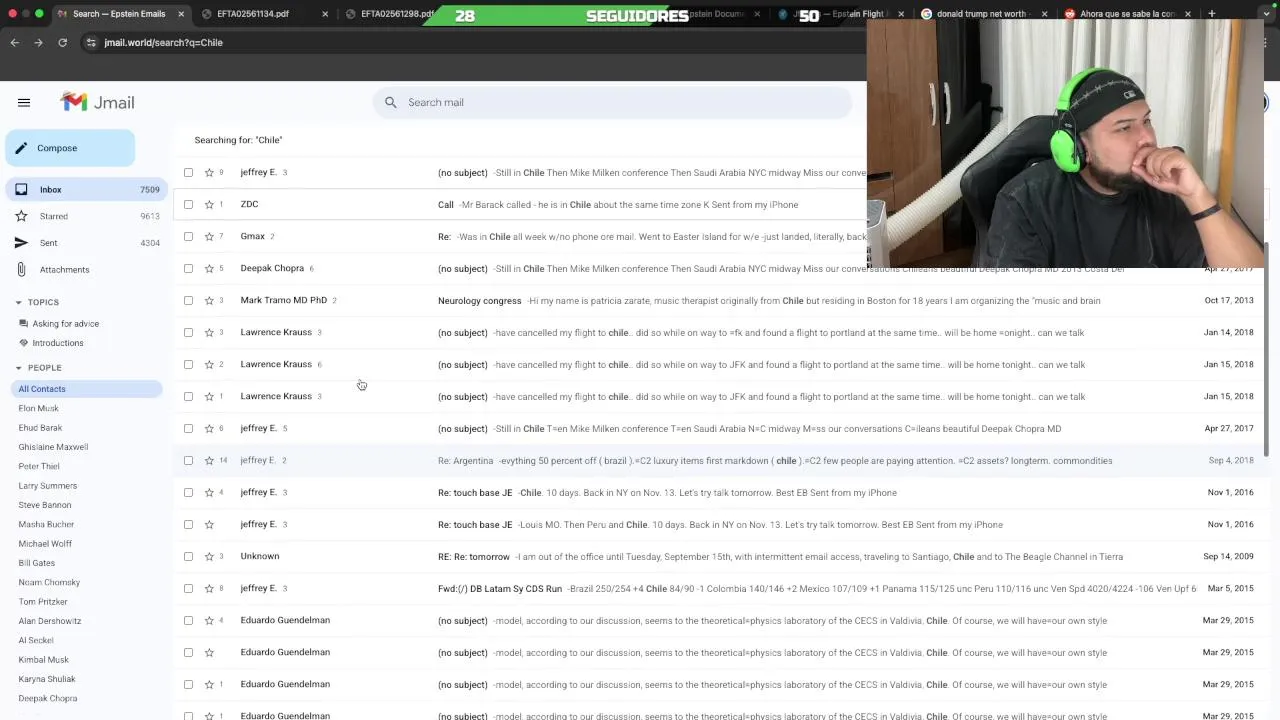This screenshot has height=720, width=1280.
Task: Filter by Deepak Chopra contact in sidebar
Action: coord(47,699)
